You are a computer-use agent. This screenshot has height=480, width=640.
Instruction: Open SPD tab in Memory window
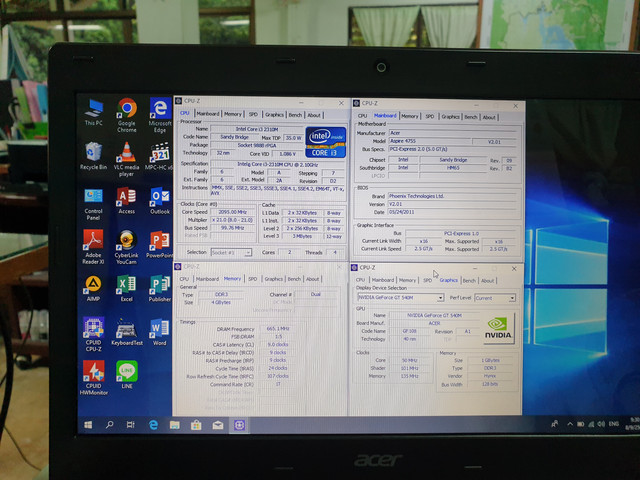[x=253, y=279]
